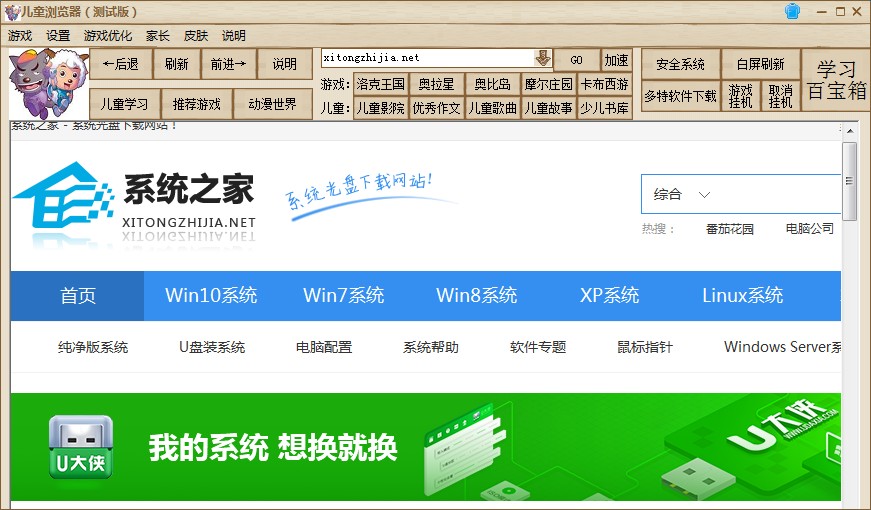Select the XP系统 tab
Image resolution: width=871 pixels, height=510 pixels.
609,296
